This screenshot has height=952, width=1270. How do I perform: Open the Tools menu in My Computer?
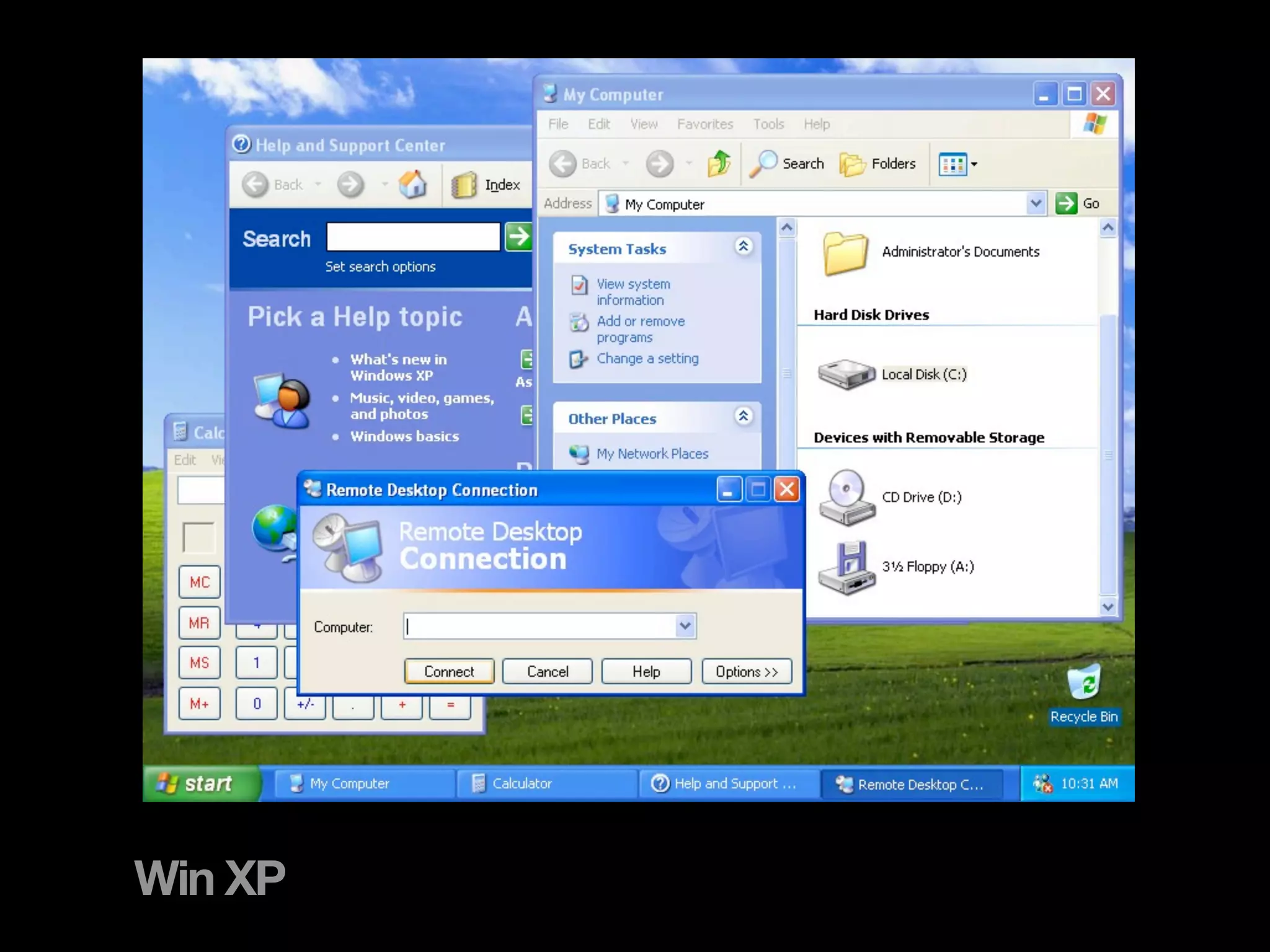pyautogui.click(x=769, y=124)
